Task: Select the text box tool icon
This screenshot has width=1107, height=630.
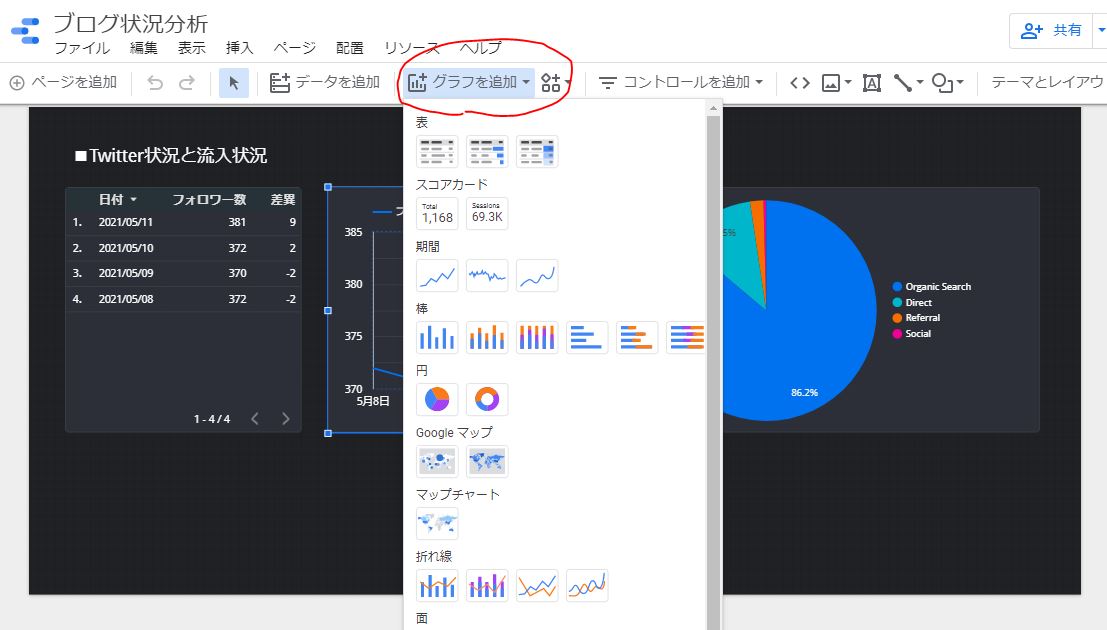Action: tap(871, 83)
